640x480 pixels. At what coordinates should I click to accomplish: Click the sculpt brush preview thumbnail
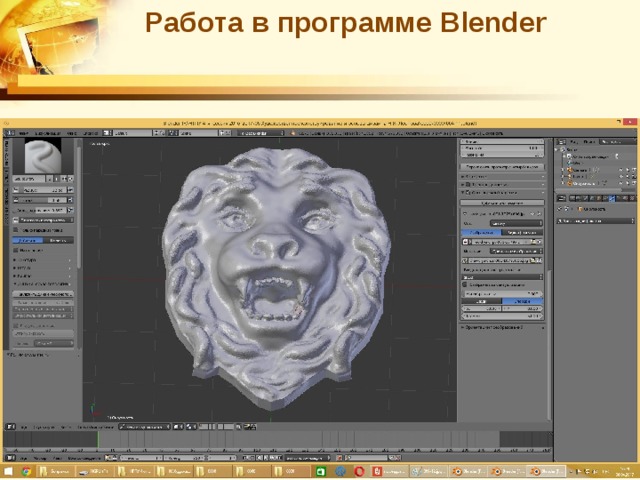coord(43,156)
